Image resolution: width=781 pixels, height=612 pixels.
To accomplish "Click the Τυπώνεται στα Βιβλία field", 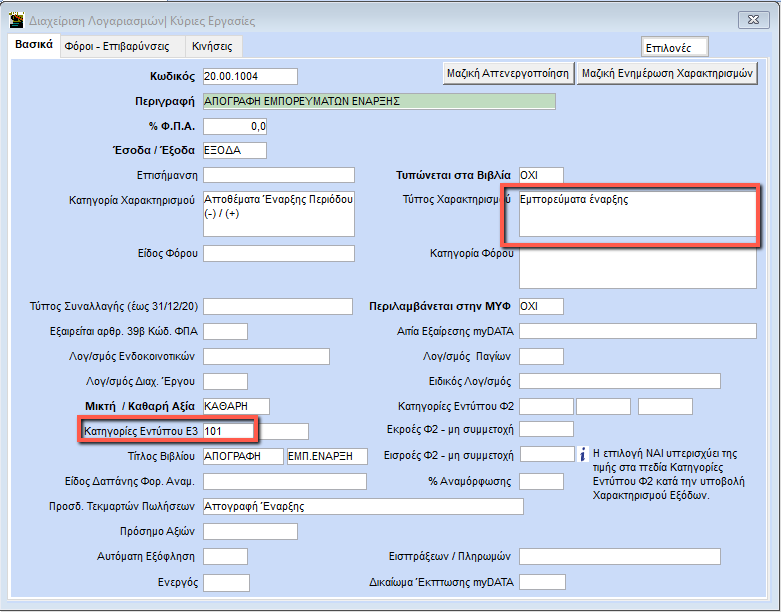I will 541,175.
